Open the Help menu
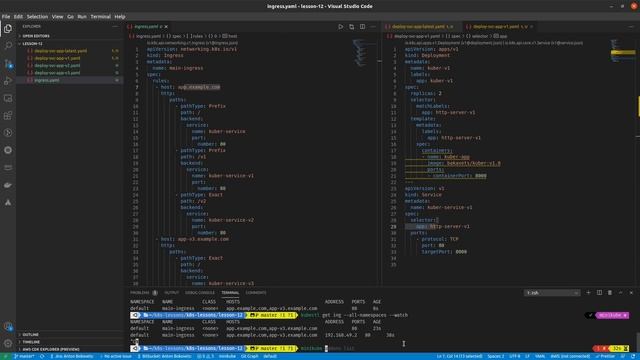Screen dimensions: 640x360 coord(120,17)
